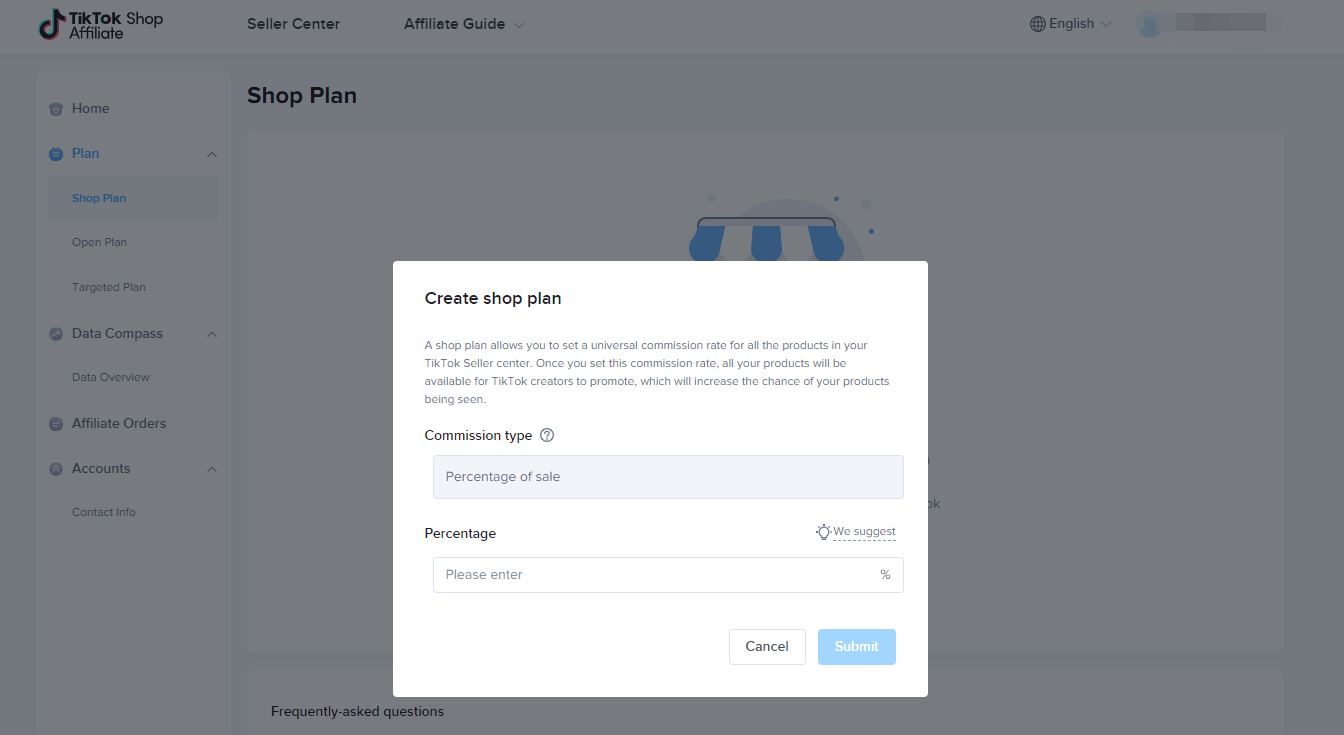Screen dimensions: 1344x735
Task: Collapse the Data Compass section chevron
Action: click(x=212, y=334)
